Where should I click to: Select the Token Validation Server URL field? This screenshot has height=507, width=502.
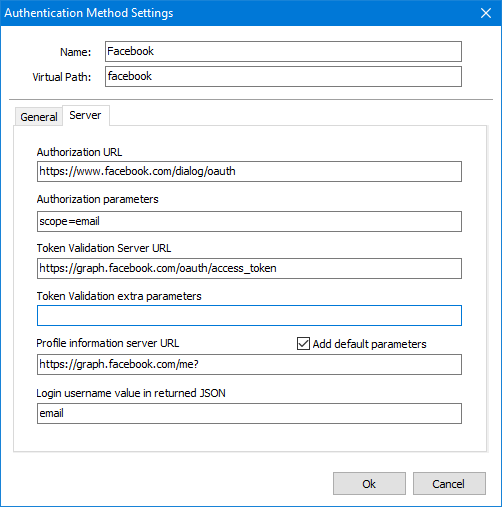[x=249, y=268]
